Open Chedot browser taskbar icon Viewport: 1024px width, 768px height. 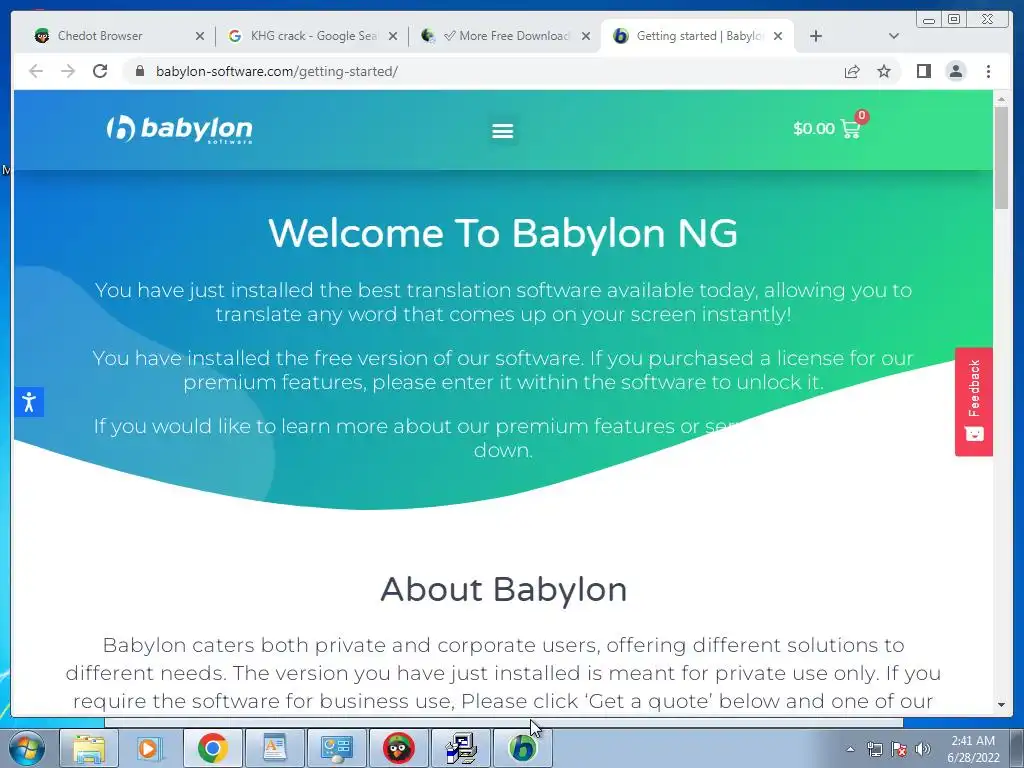398,748
